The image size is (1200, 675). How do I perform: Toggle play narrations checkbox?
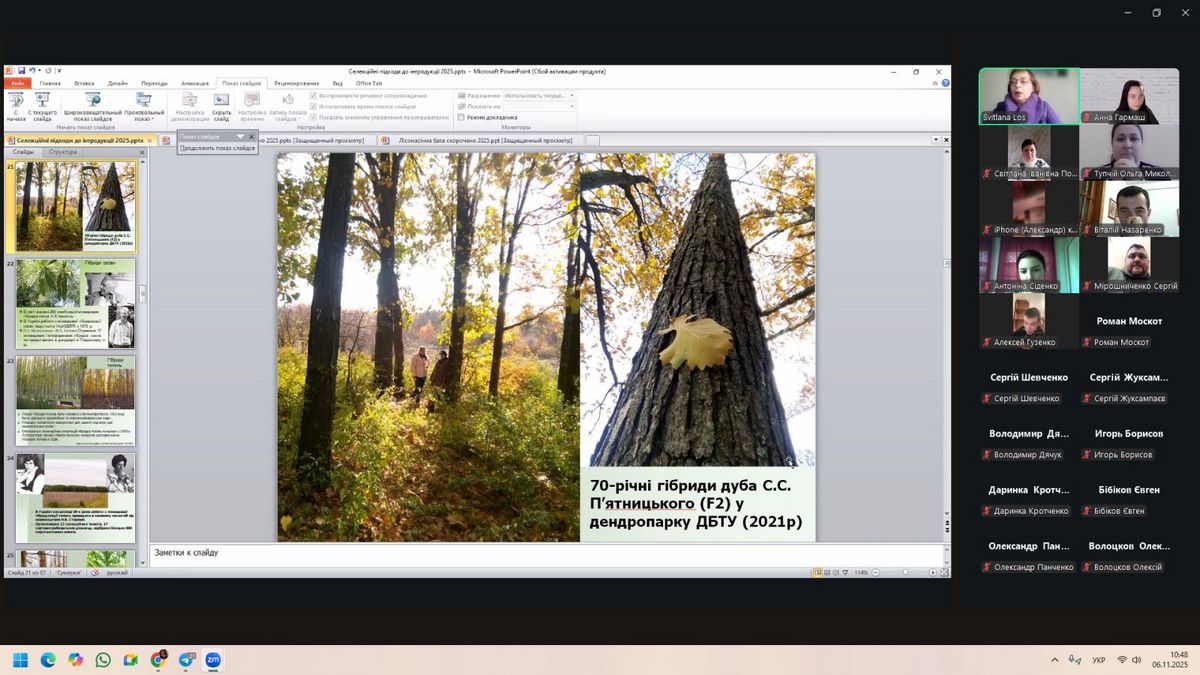(x=314, y=96)
